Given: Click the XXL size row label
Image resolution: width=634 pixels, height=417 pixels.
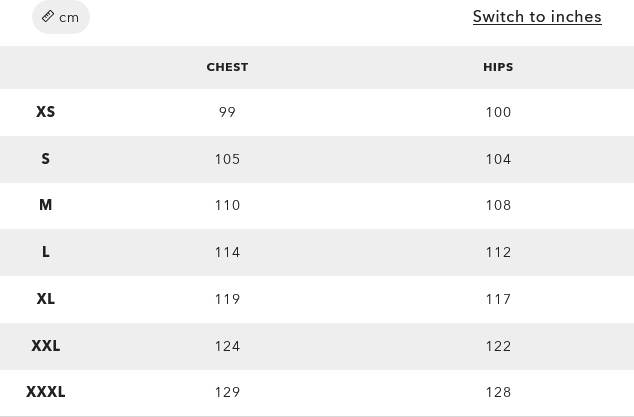Looking at the screenshot, I should pos(46,346).
